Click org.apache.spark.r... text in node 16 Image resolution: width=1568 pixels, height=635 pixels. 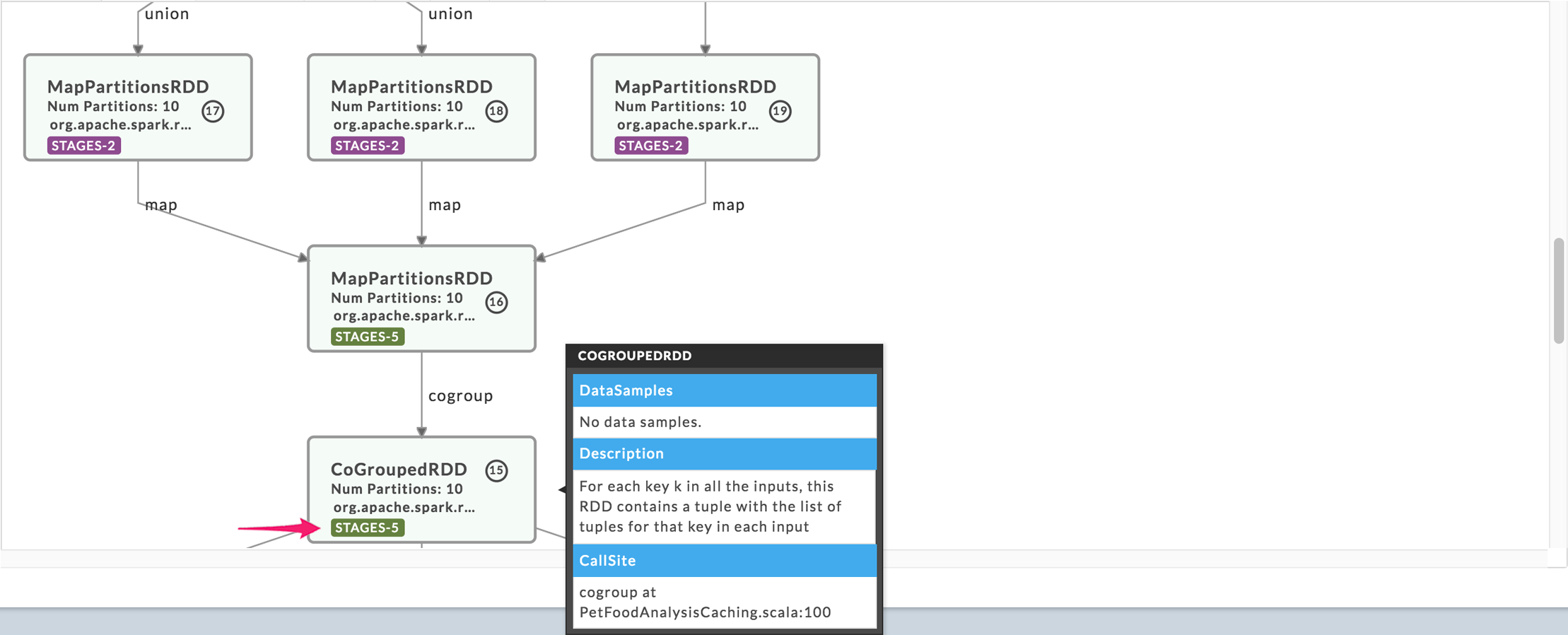404,316
